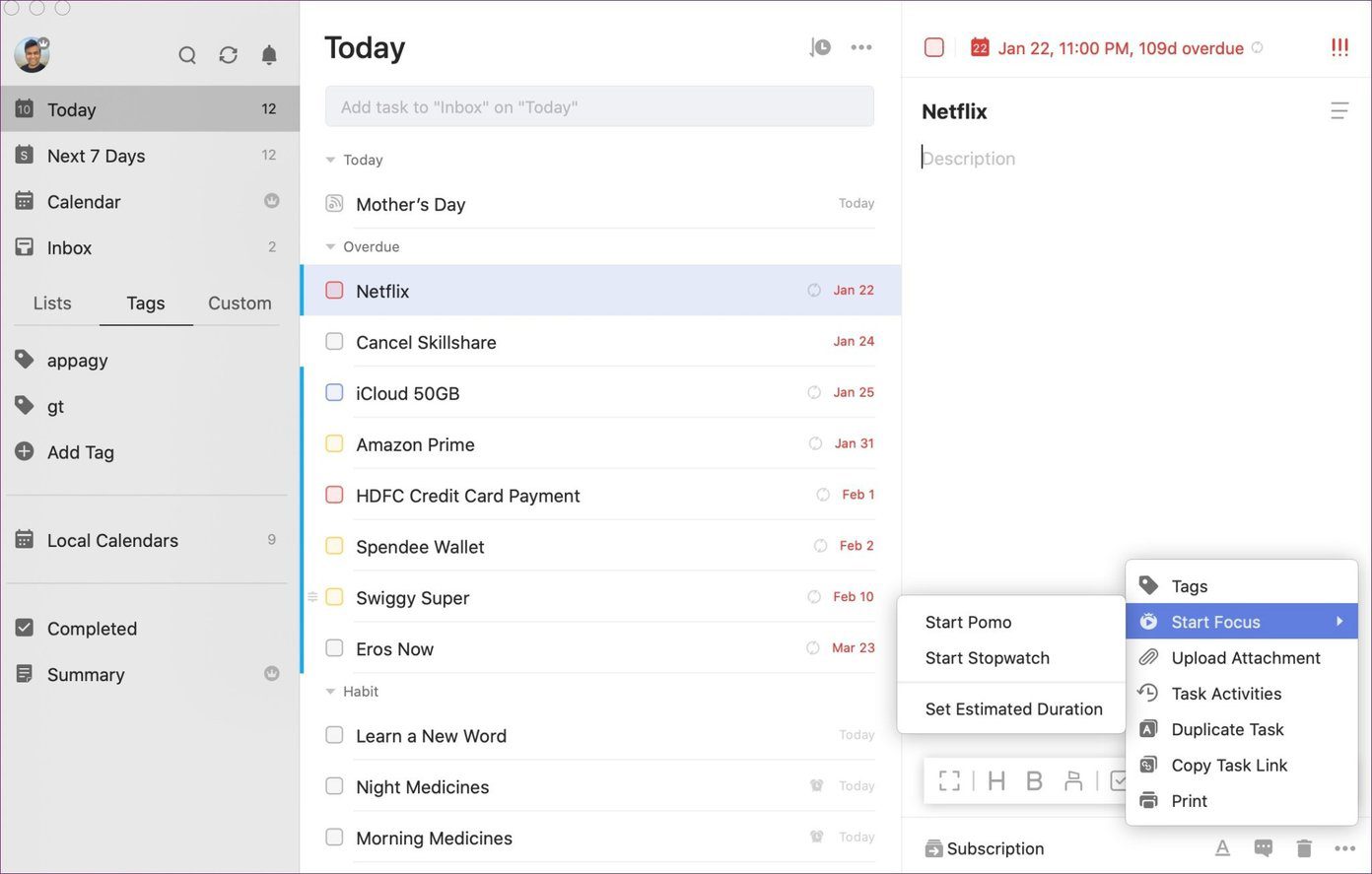Open task more options dots at bottom
This screenshot has height=874, width=1372.
[x=1344, y=848]
